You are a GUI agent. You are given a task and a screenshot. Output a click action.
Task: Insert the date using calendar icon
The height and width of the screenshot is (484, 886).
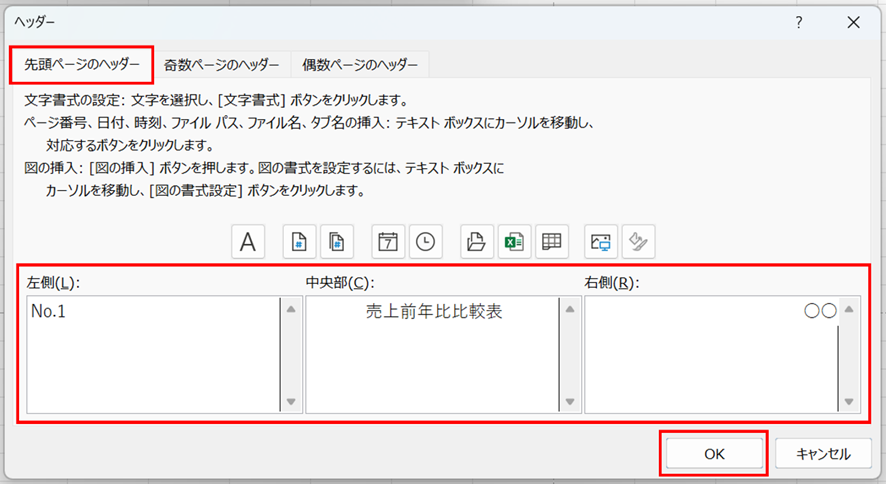[387, 241]
